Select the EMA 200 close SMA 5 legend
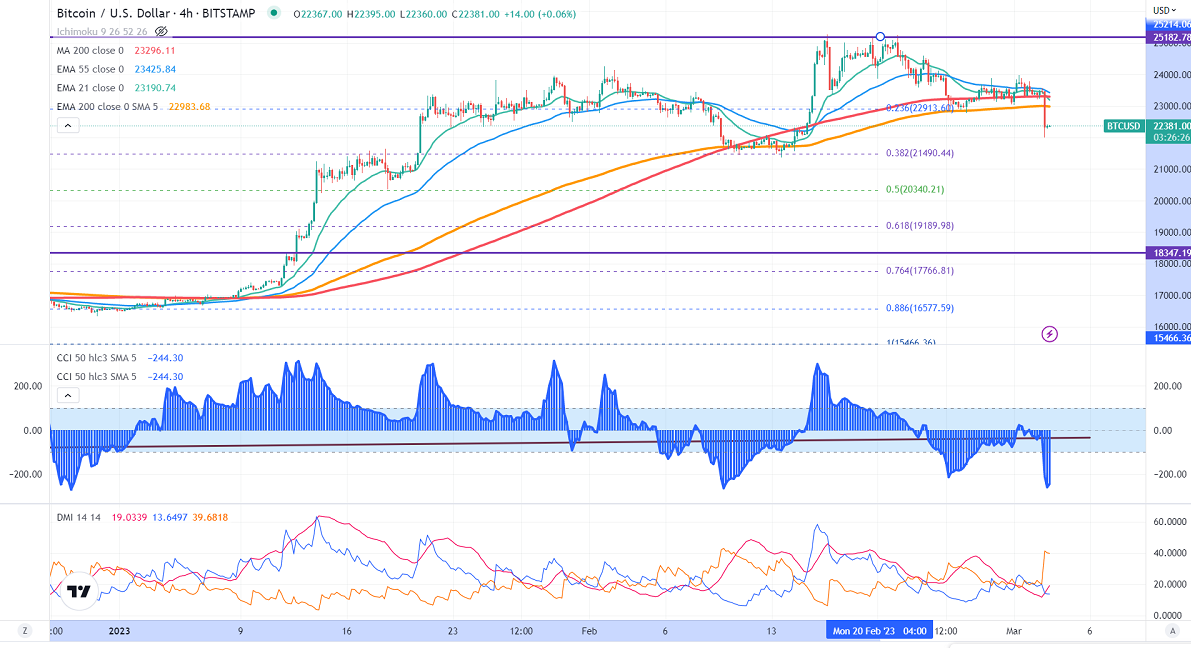The height and width of the screenshot is (648, 1191). [x=107, y=107]
